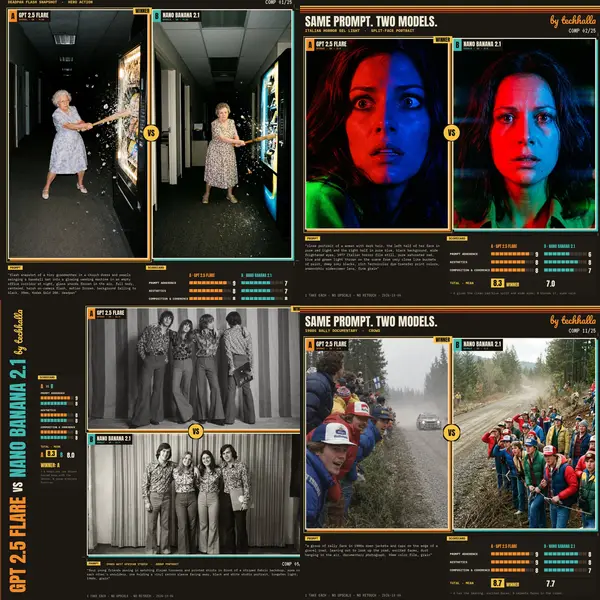Click the SCORECARD tag under the horror portraits
Image resolution: width=600 pixels, height=600 pixels.
click(457, 238)
